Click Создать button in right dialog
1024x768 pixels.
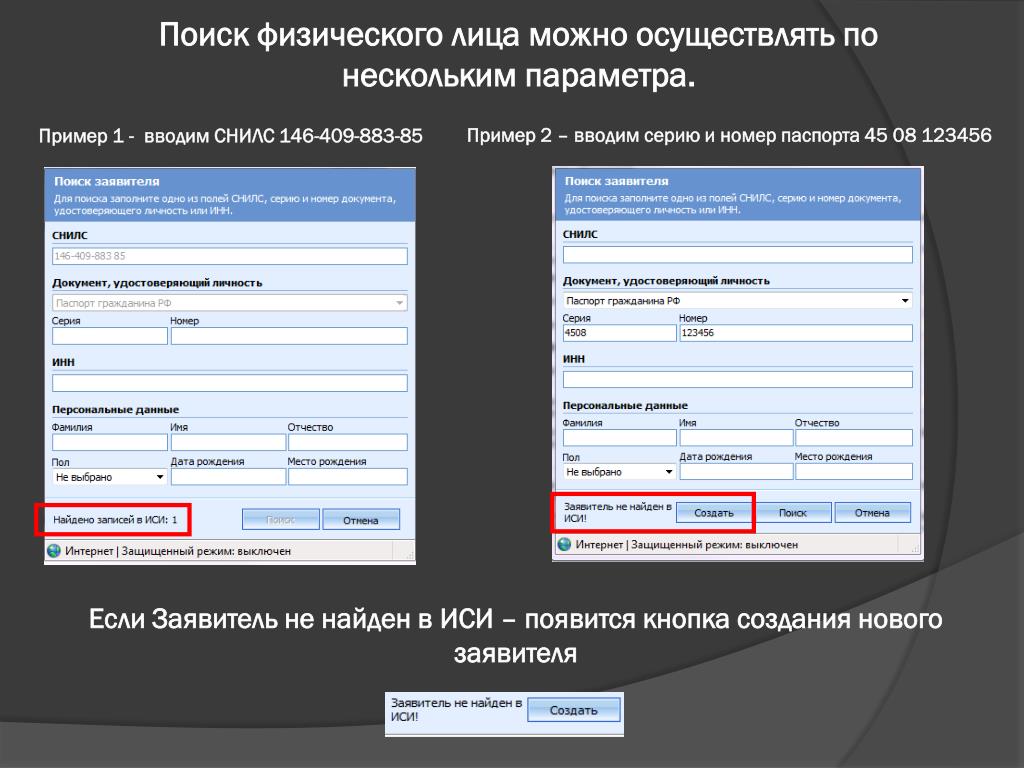[x=714, y=513]
